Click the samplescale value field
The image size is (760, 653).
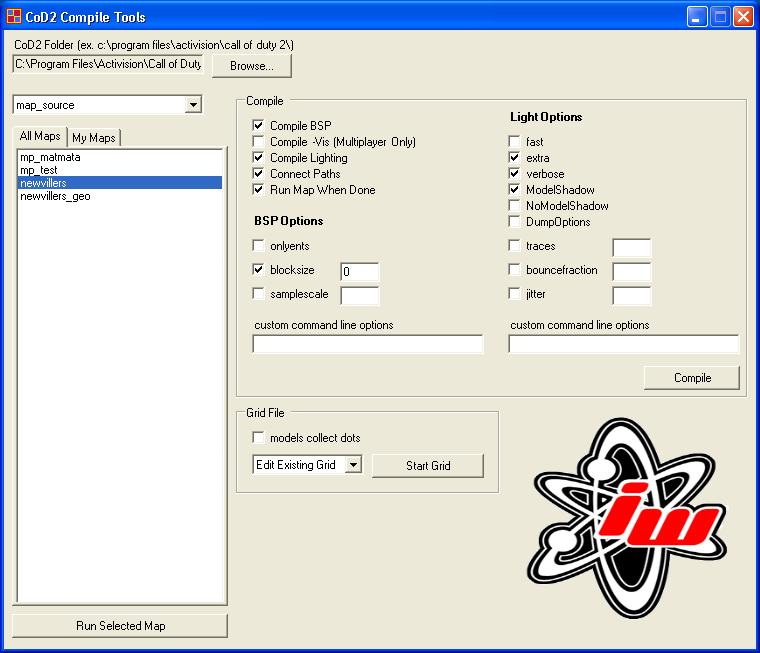[360, 295]
